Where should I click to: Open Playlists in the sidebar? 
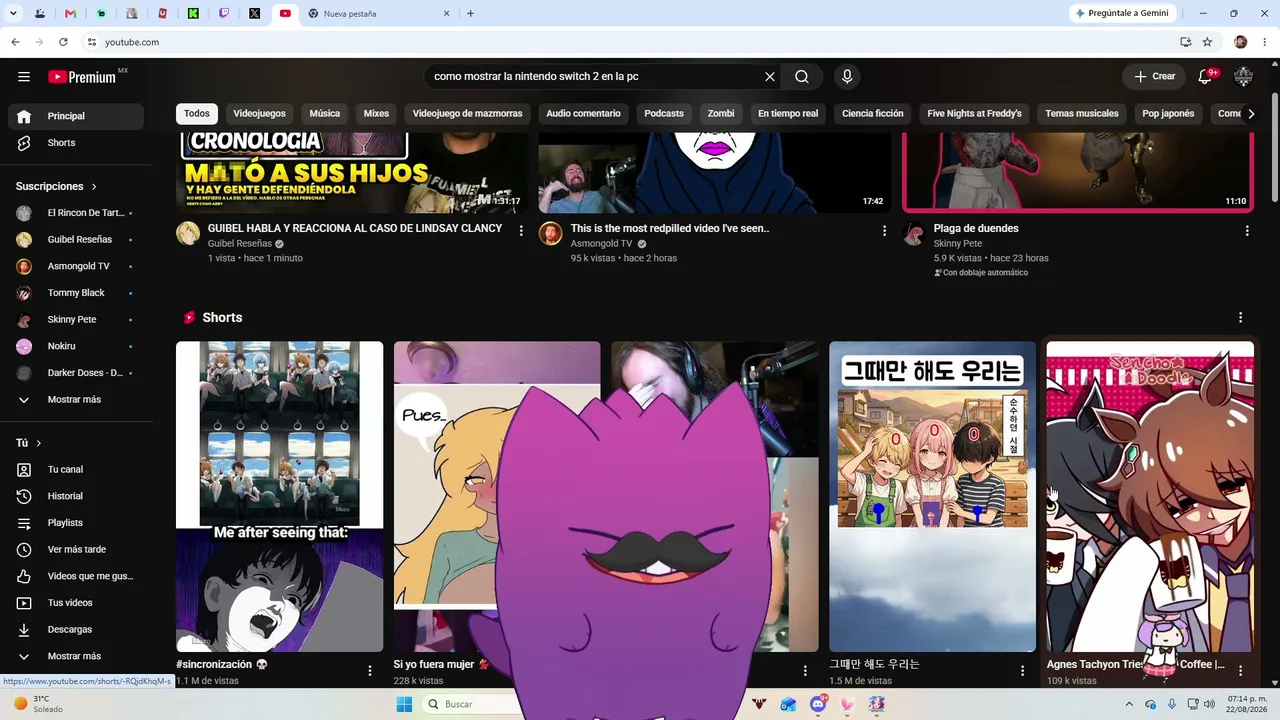tap(76, 523)
